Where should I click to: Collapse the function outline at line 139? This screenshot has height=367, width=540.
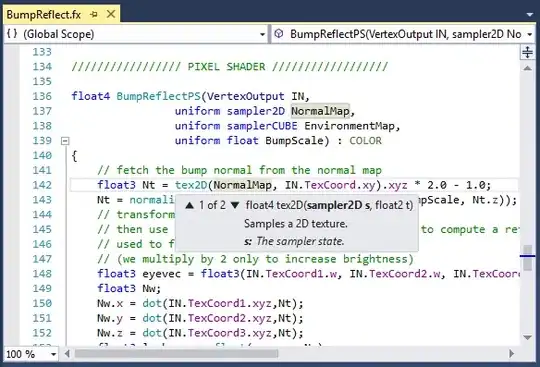coord(65,141)
